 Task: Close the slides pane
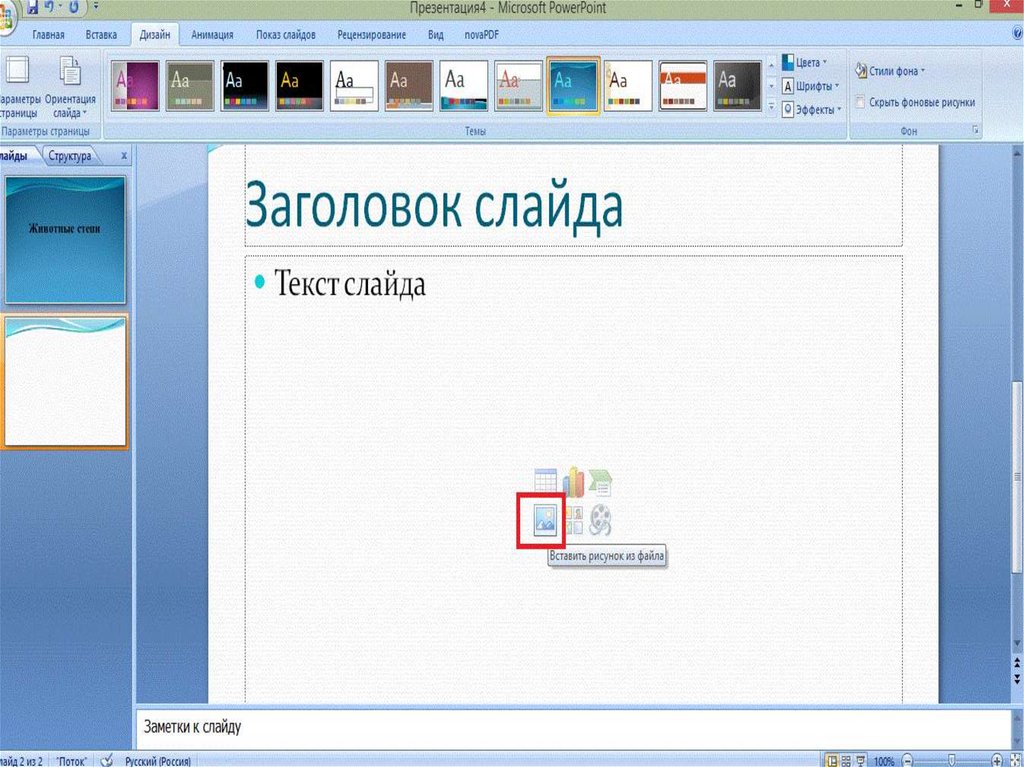124,156
